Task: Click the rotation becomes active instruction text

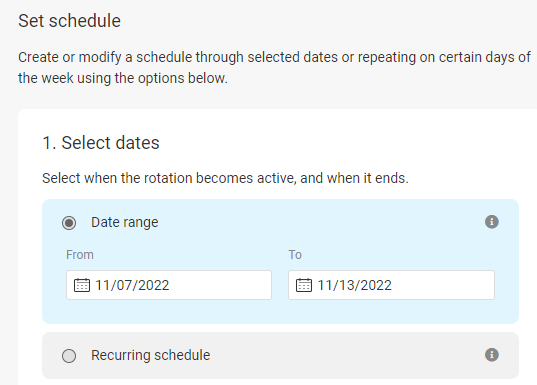Action: (x=225, y=178)
